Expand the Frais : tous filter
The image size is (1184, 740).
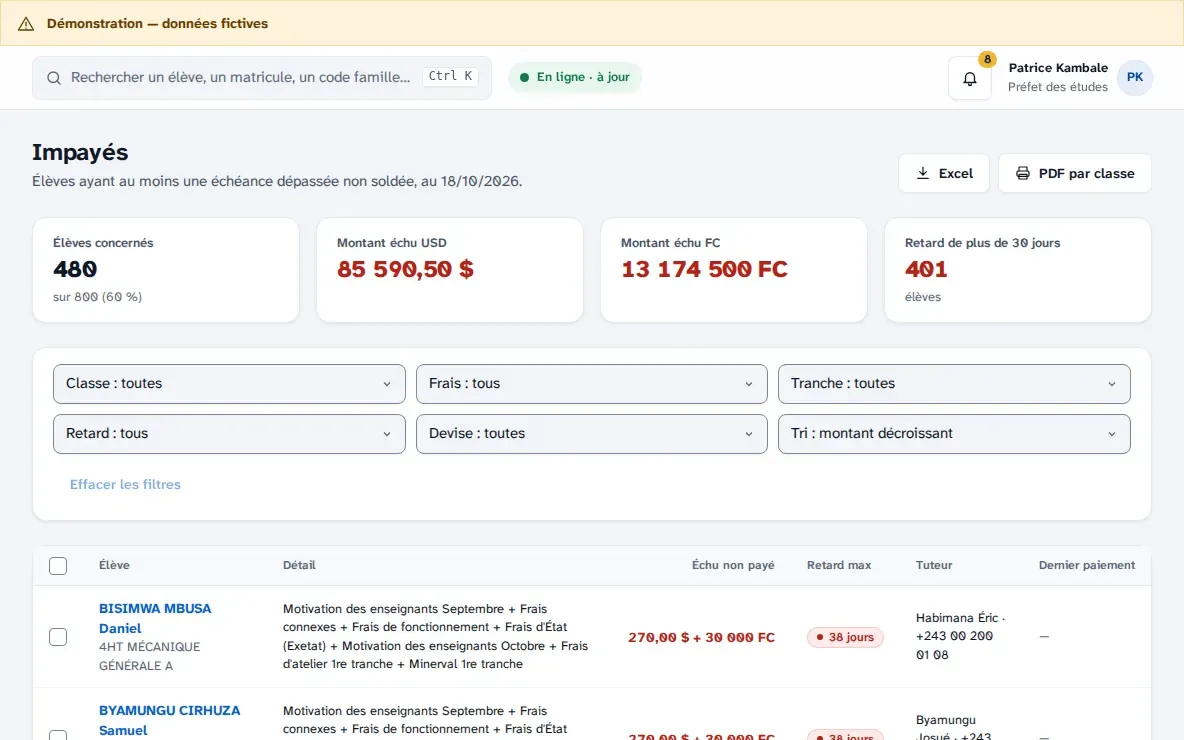591,384
